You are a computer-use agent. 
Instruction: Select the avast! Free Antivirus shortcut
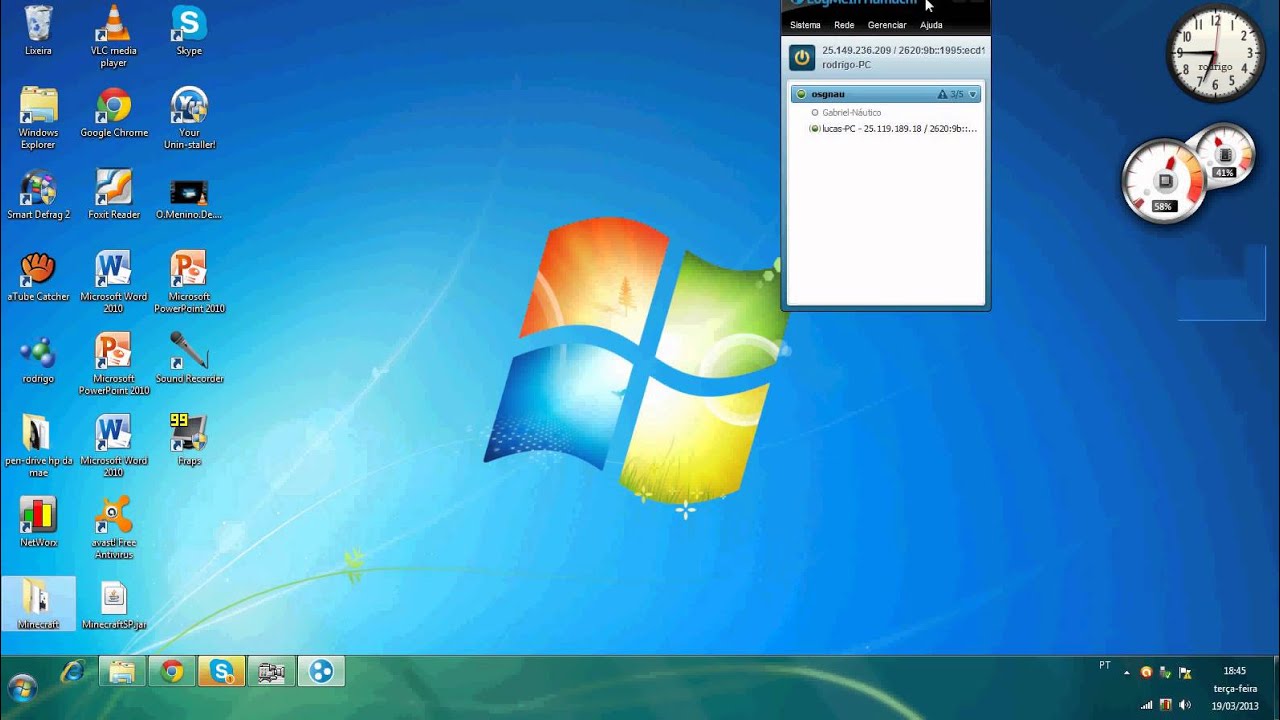(x=114, y=528)
